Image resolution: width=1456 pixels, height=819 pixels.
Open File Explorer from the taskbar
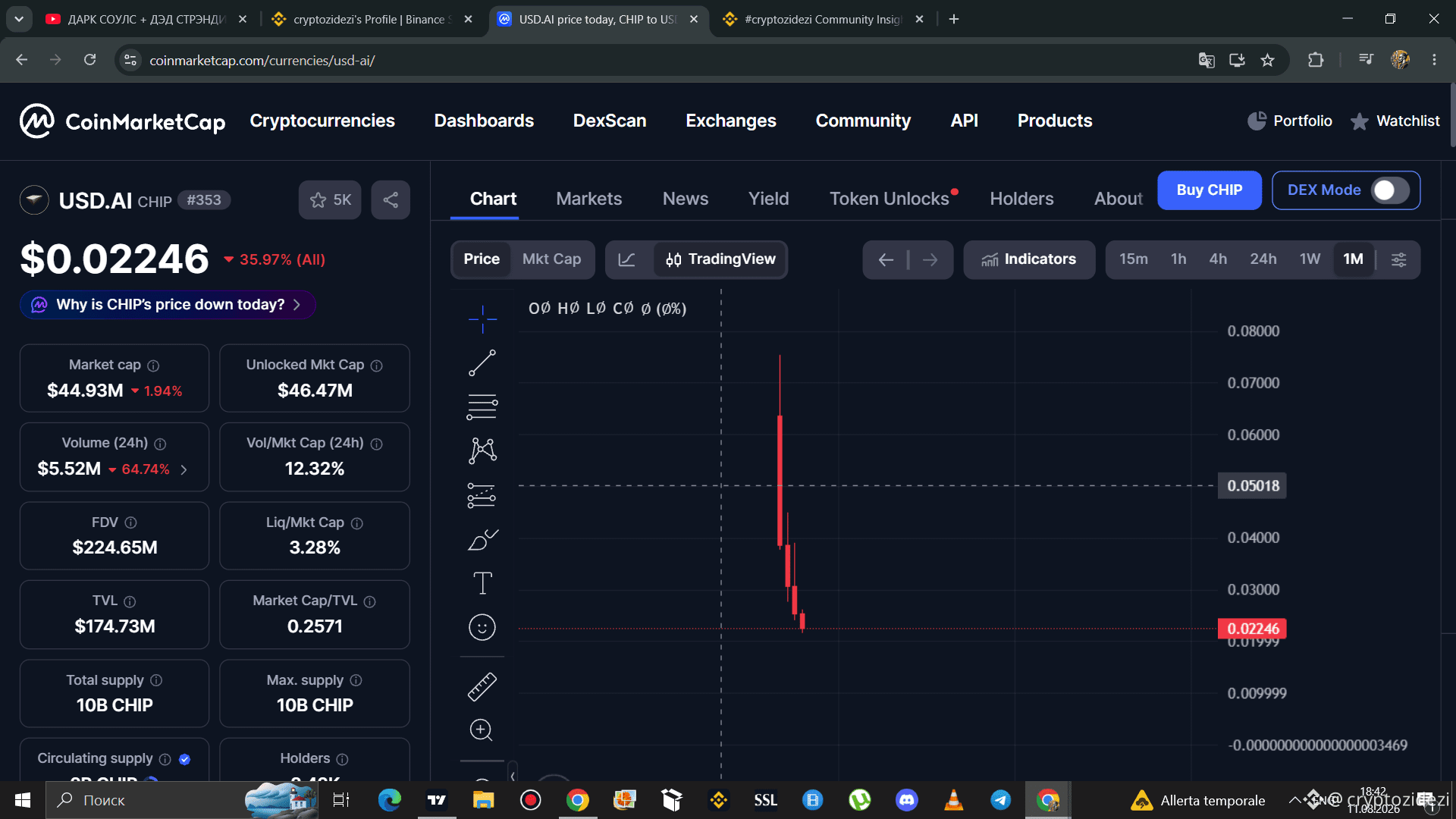click(x=483, y=800)
